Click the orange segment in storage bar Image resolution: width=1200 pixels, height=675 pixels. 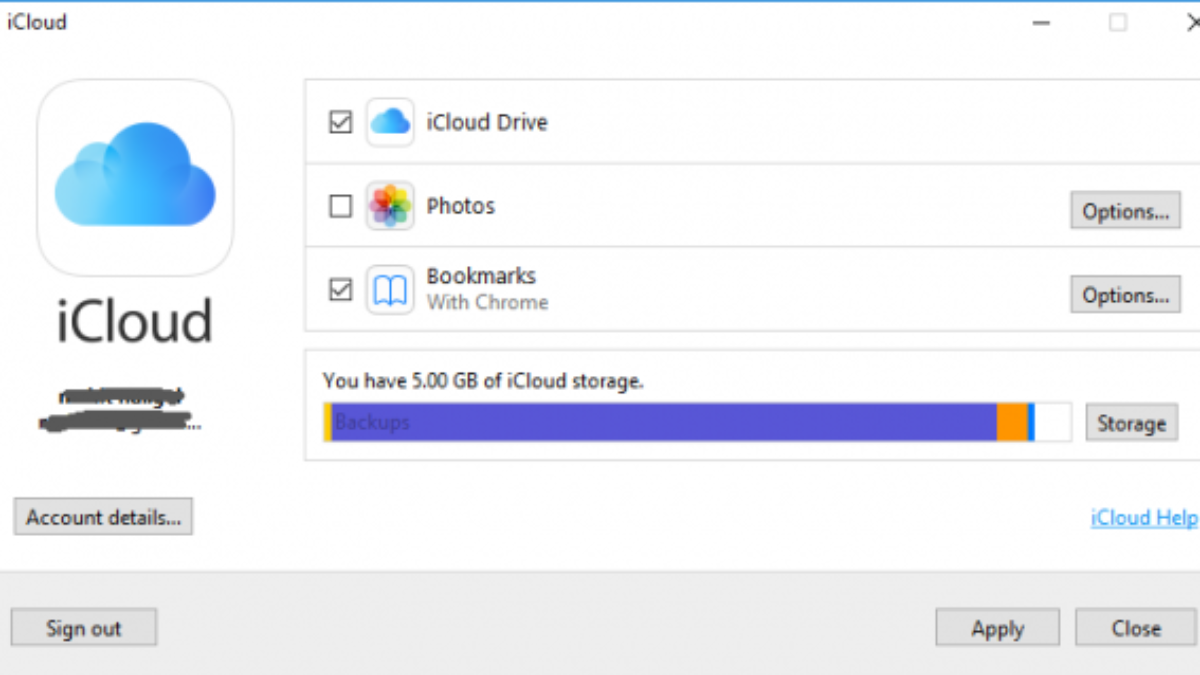[1012, 422]
